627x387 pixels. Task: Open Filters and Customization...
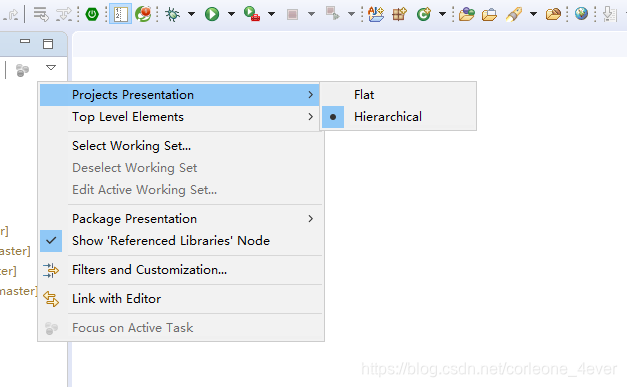181,270
